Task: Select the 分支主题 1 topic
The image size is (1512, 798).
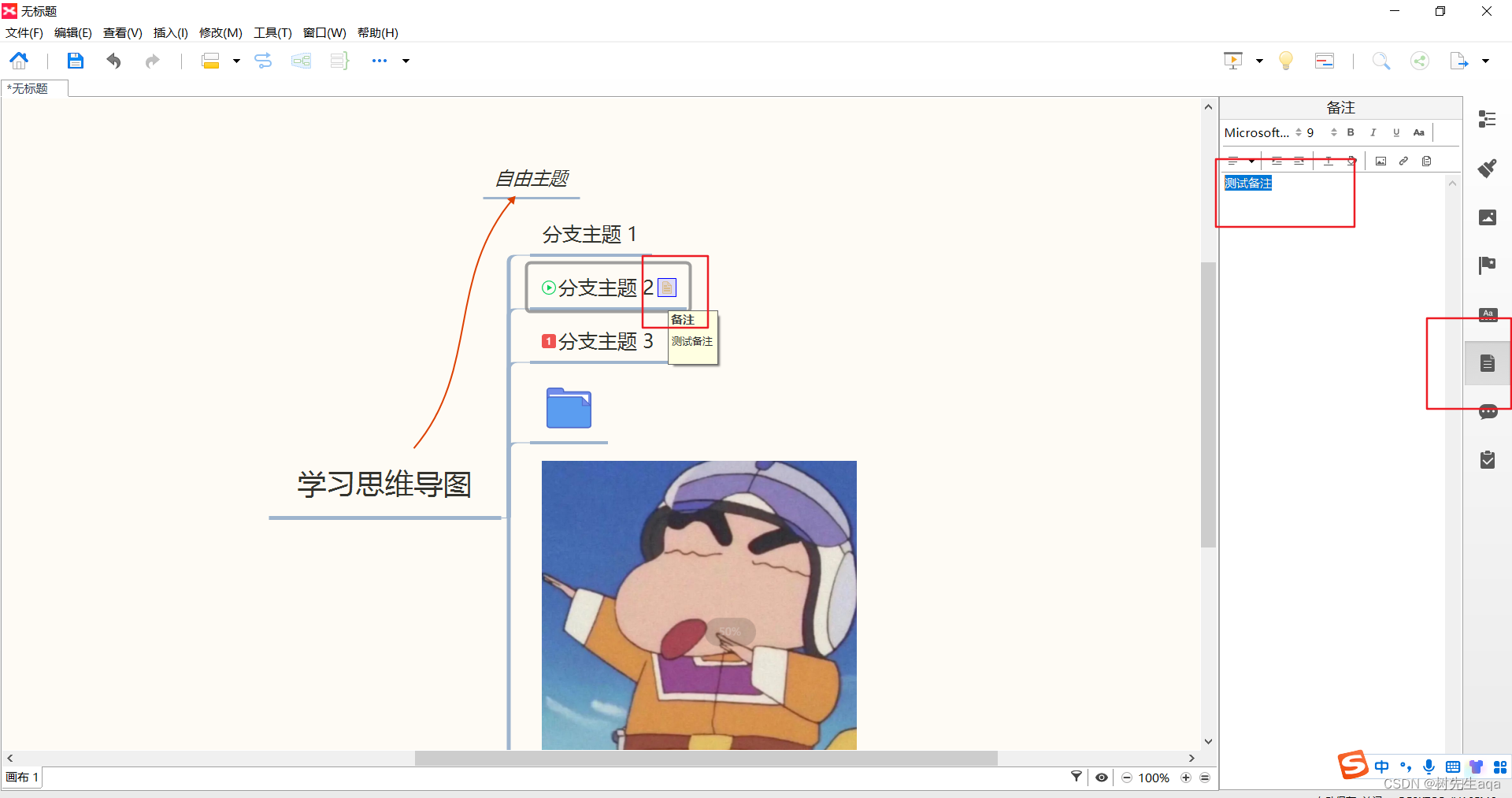Action: pyautogui.click(x=590, y=234)
